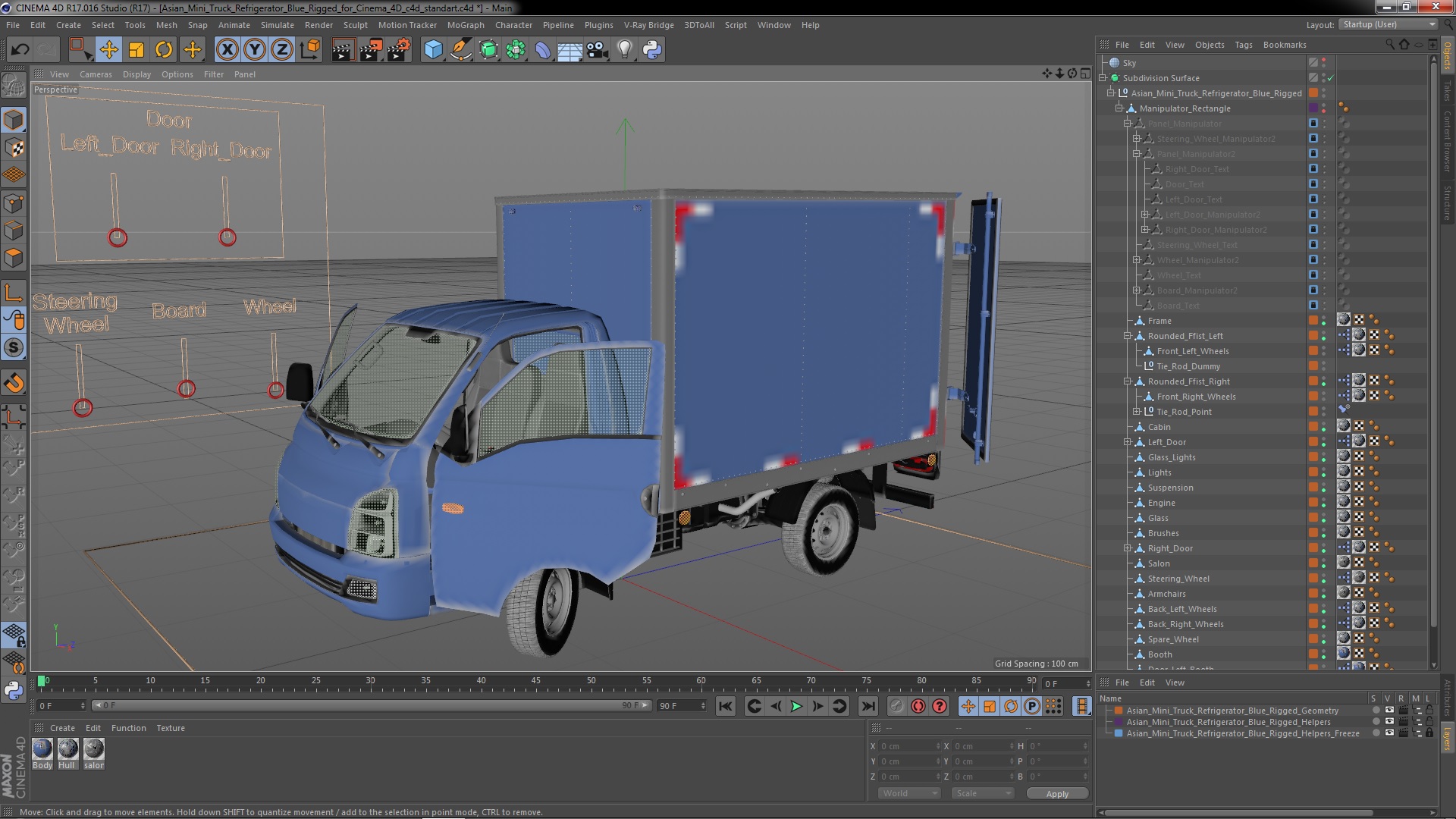Open the Scale mode dropdown

pyautogui.click(x=983, y=793)
